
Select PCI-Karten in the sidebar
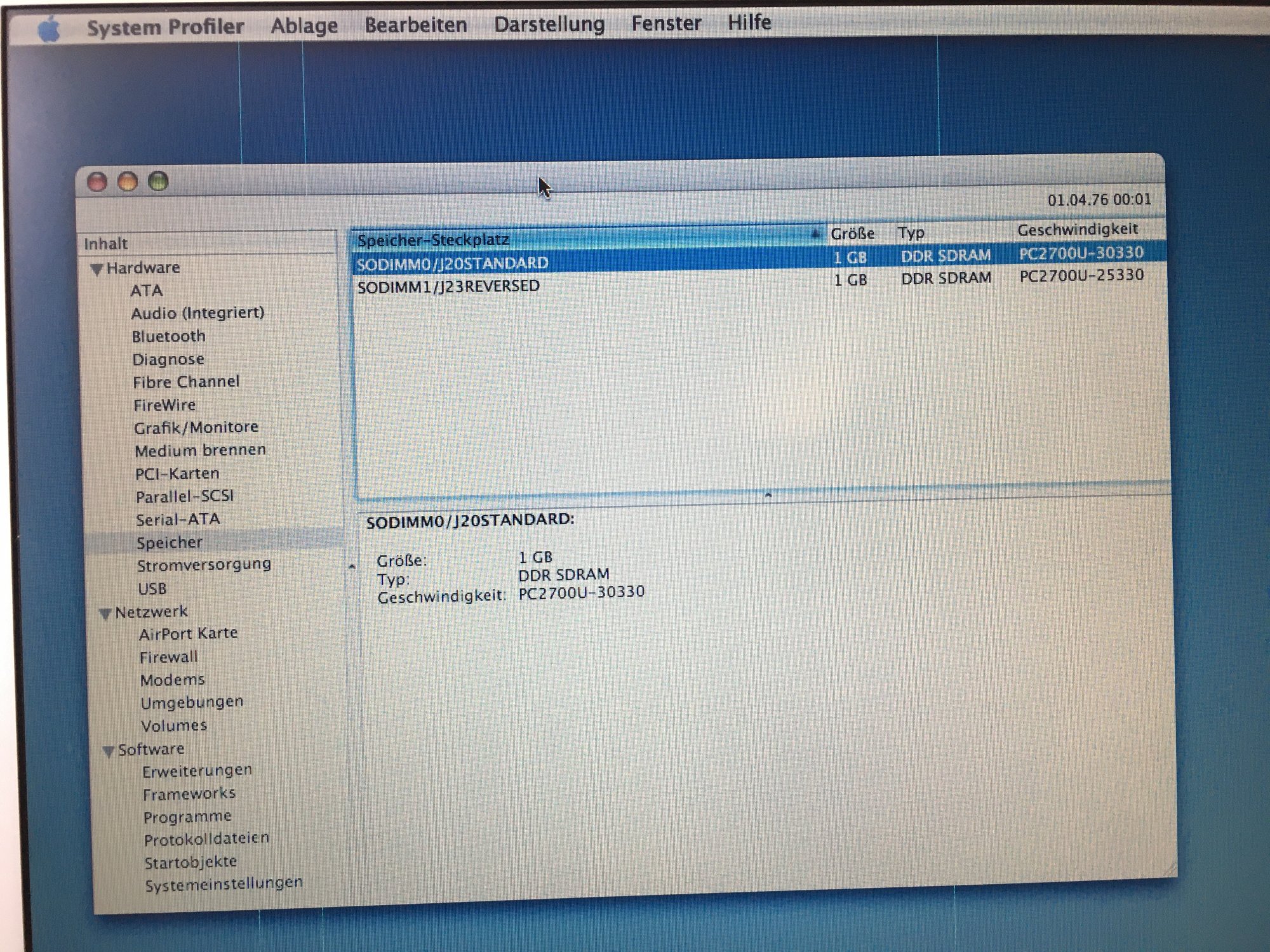click(x=177, y=473)
